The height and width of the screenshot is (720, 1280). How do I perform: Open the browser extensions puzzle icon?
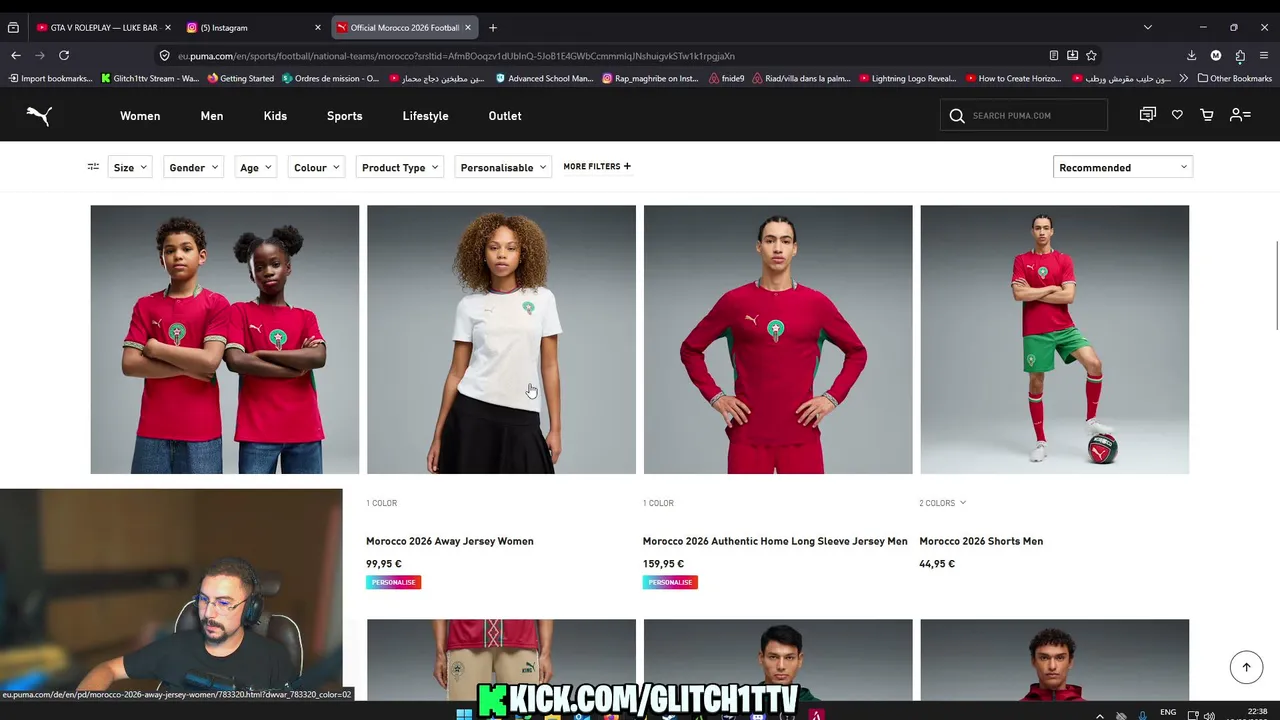(1240, 56)
